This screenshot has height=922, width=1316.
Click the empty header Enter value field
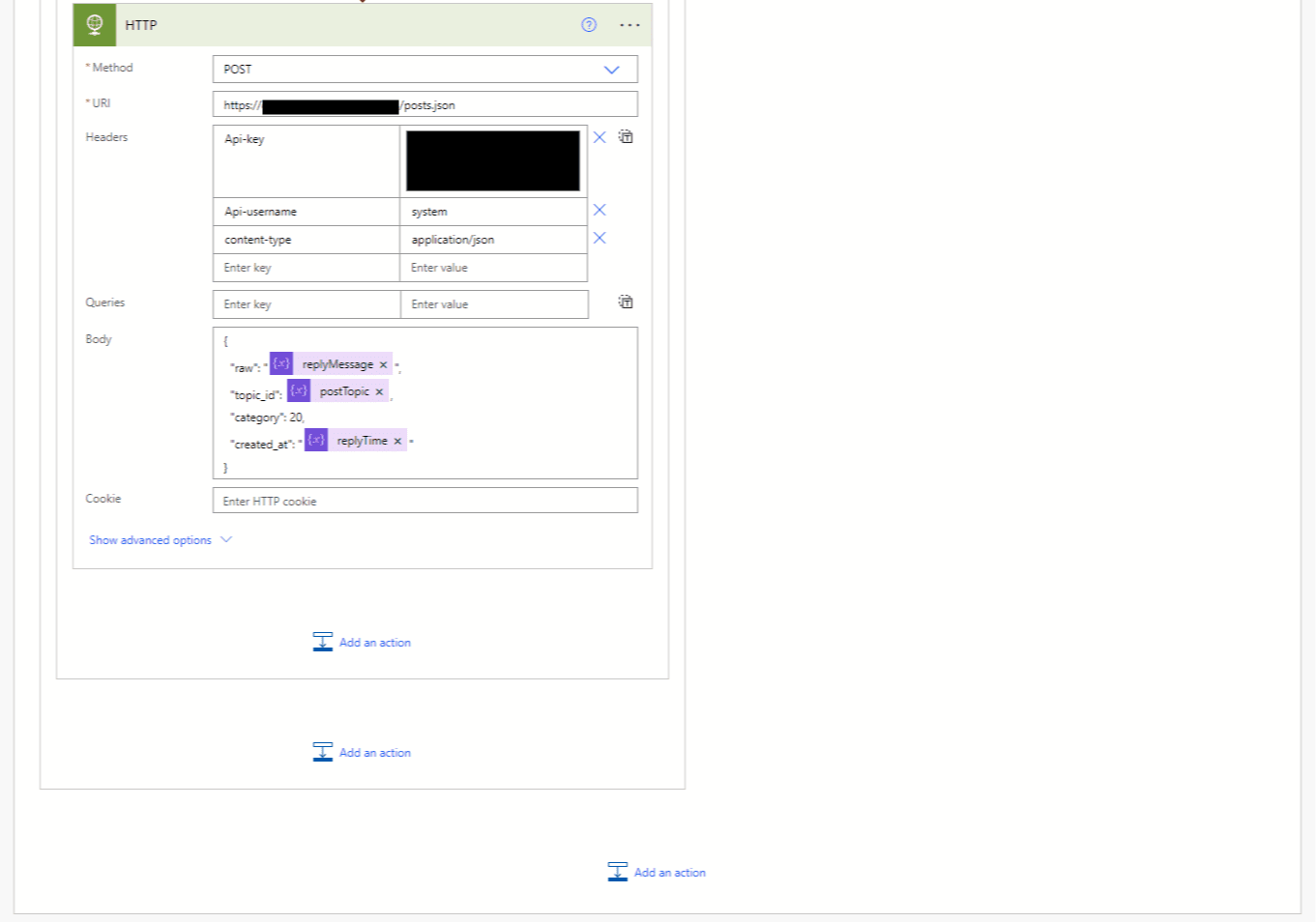tap(493, 268)
